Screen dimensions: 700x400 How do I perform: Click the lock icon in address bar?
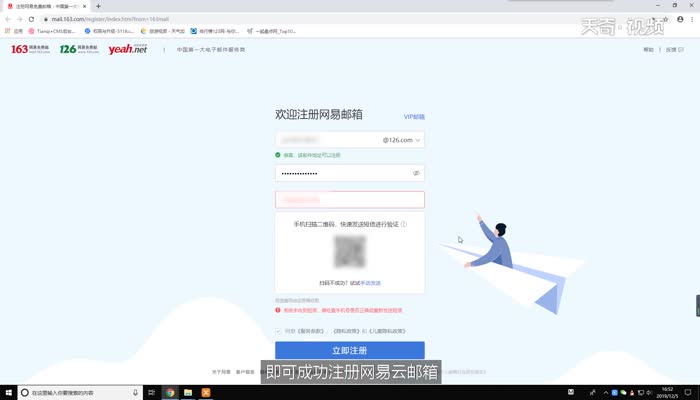[x=46, y=19]
